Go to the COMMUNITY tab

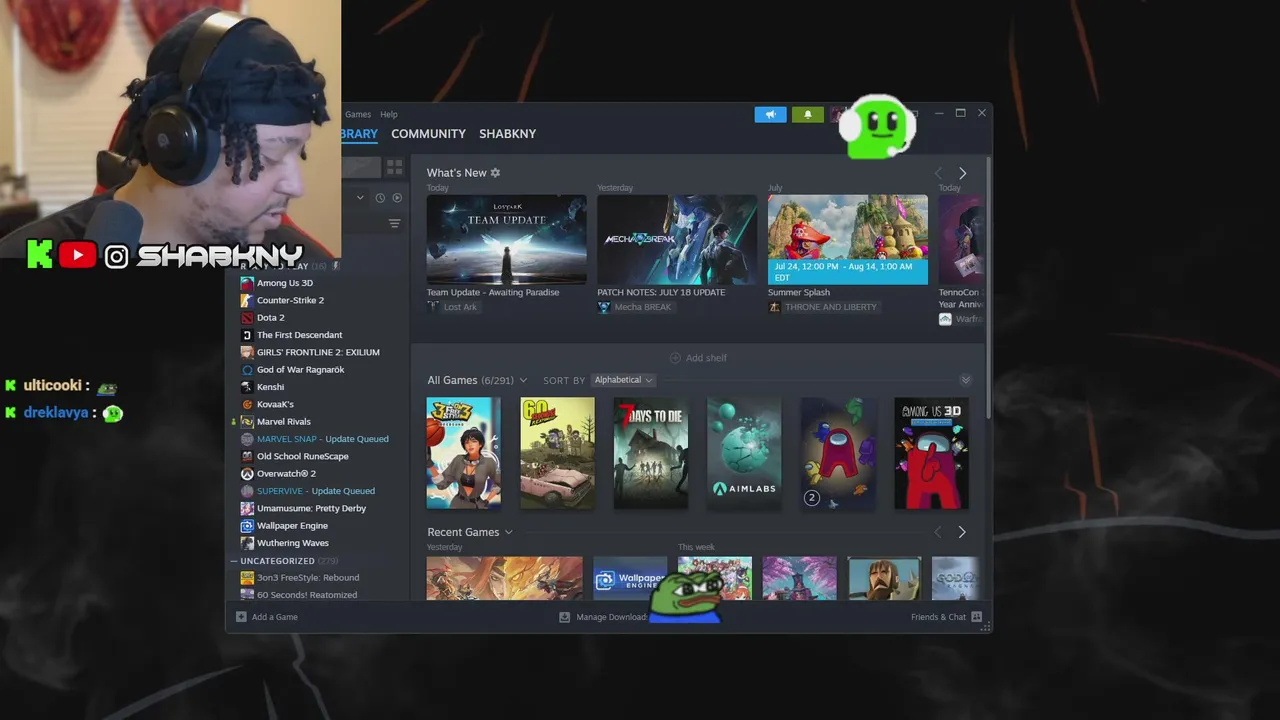point(428,134)
